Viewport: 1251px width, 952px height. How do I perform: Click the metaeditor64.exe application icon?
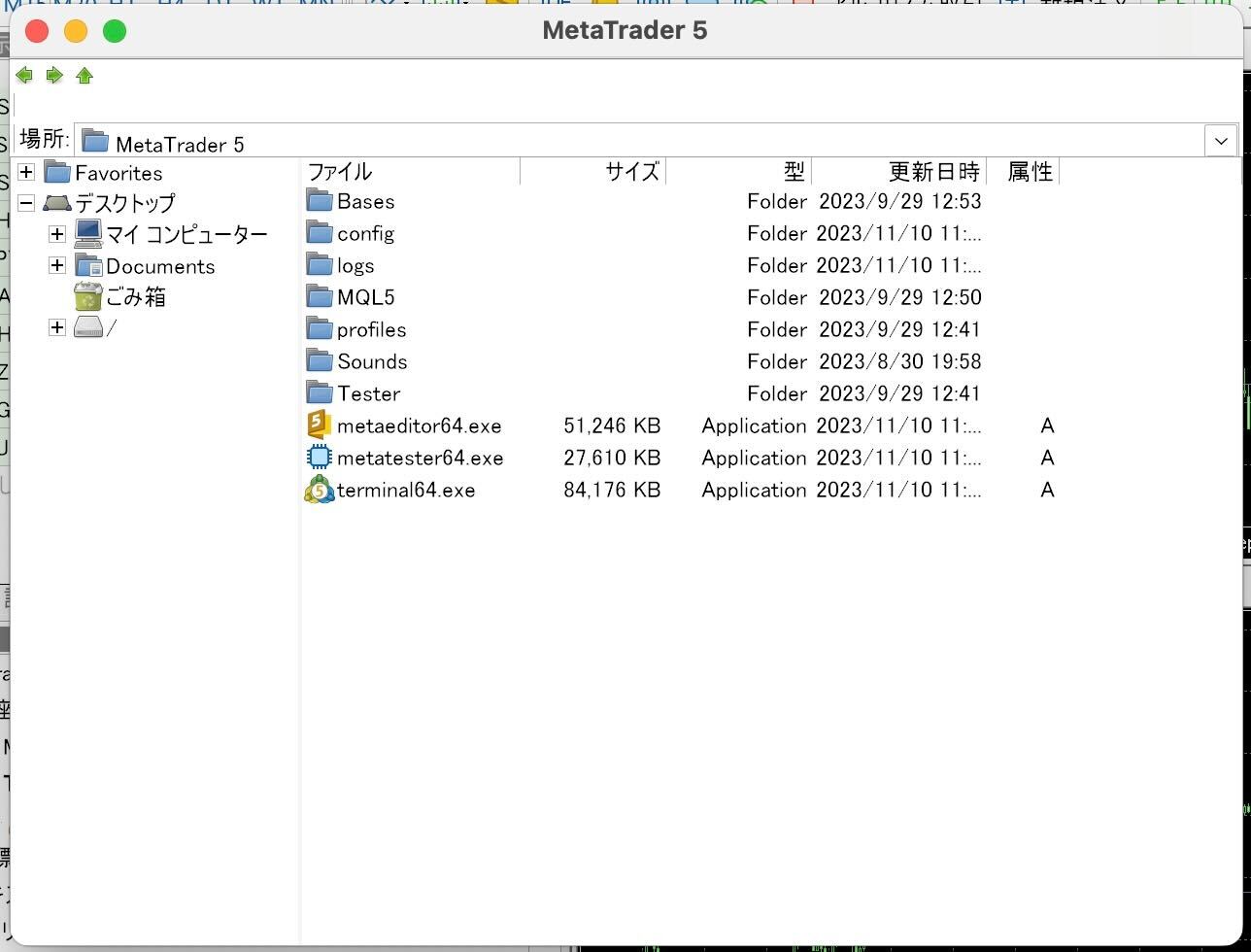(x=320, y=425)
